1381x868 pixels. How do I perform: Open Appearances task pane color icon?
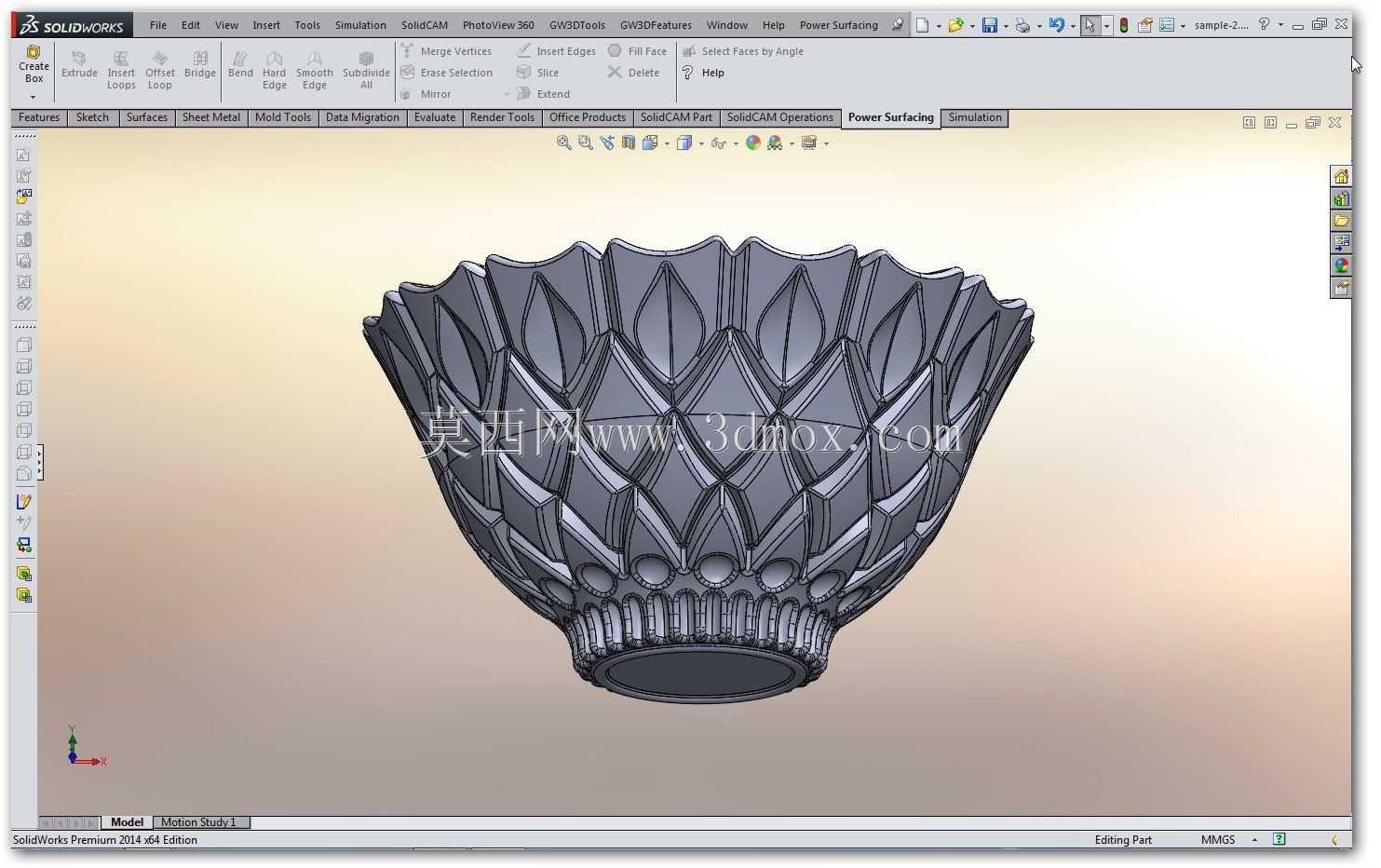click(1341, 265)
